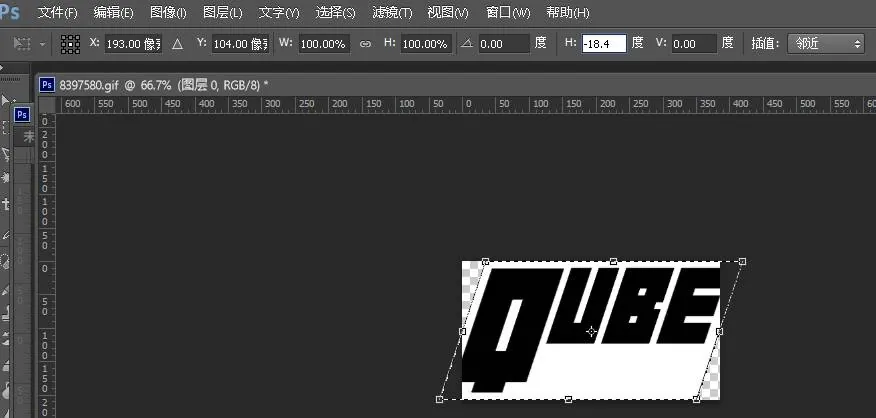Image resolution: width=876 pixels, height=418 pixels.
Task: Click the horizontal skew field -18.4
Action: (604, 44)
